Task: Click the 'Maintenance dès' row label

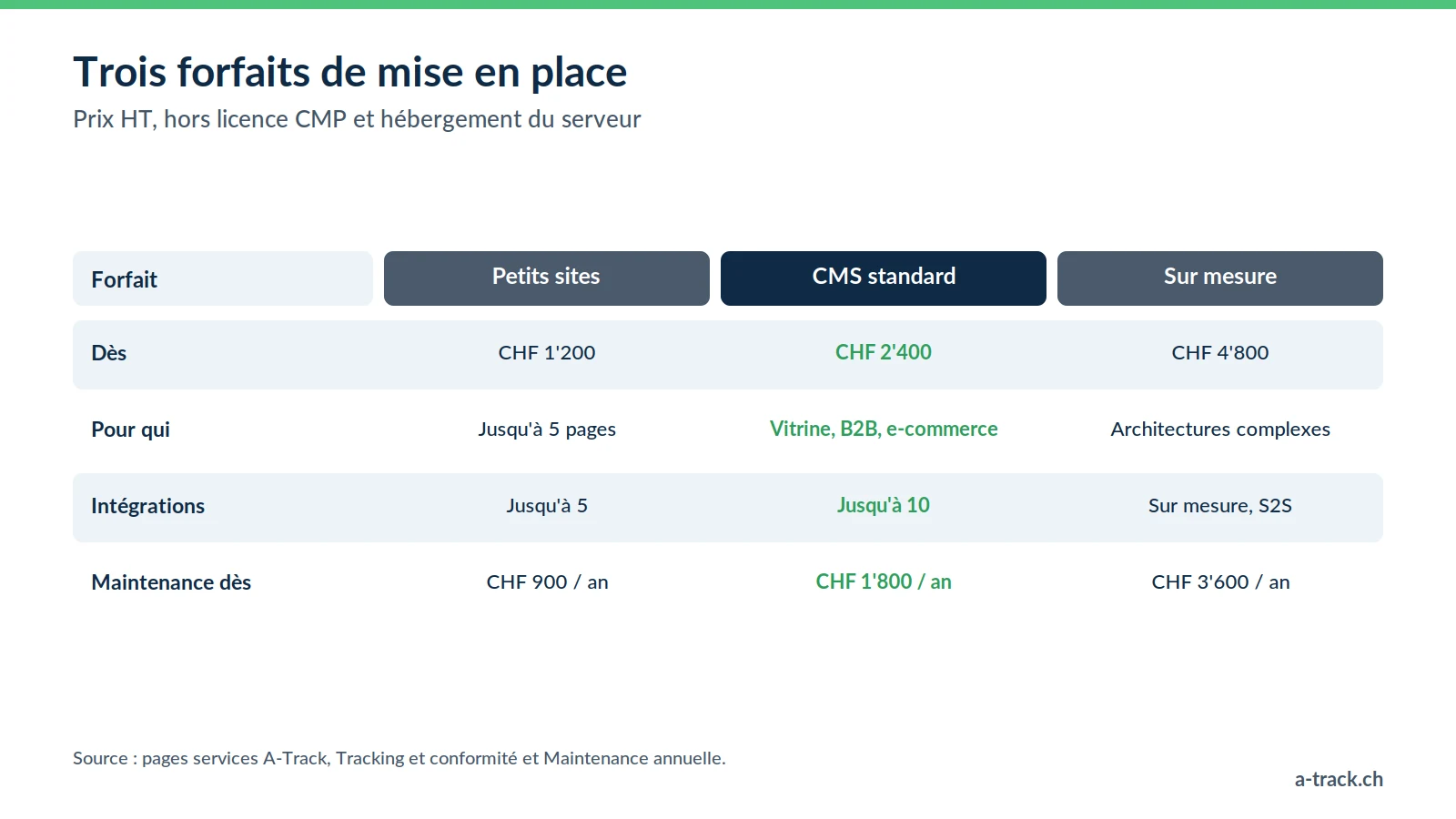Action: pyautogui.click(x=171, y=582)
